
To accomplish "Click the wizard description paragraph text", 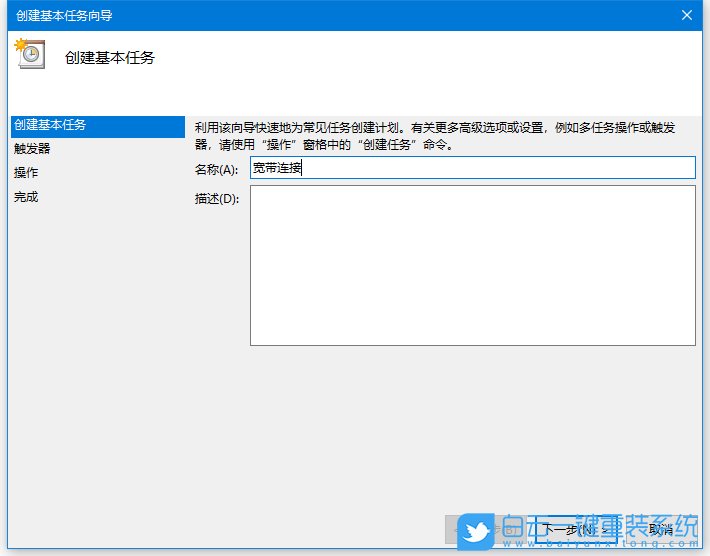I will (435, 136).
